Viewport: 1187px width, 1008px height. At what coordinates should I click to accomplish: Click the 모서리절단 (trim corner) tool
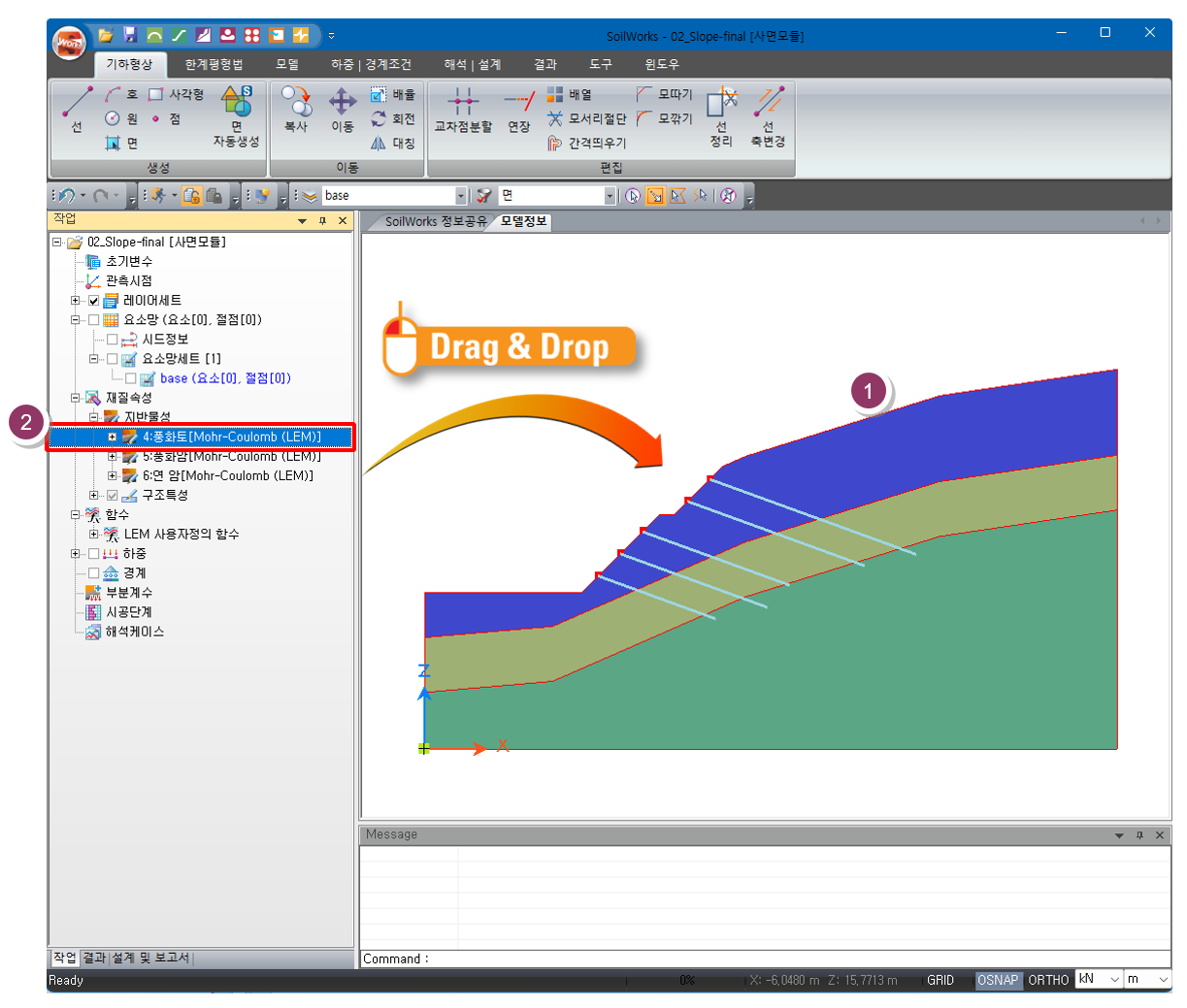click(x=586, y=118)
